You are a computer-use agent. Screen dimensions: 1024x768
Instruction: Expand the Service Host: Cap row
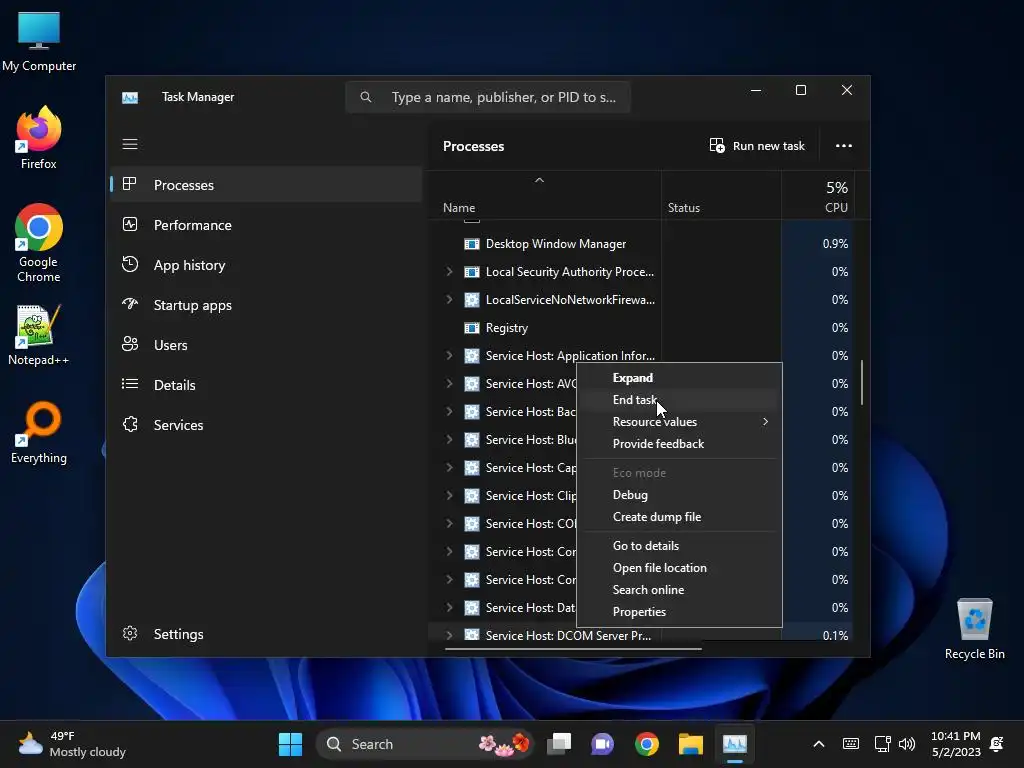449,468
